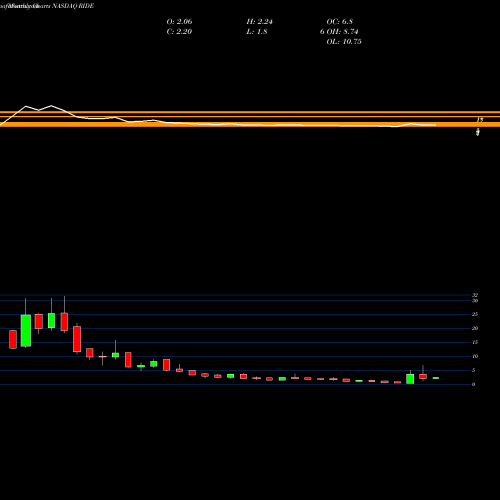Select the low value L: 1.8

point(257,32)
